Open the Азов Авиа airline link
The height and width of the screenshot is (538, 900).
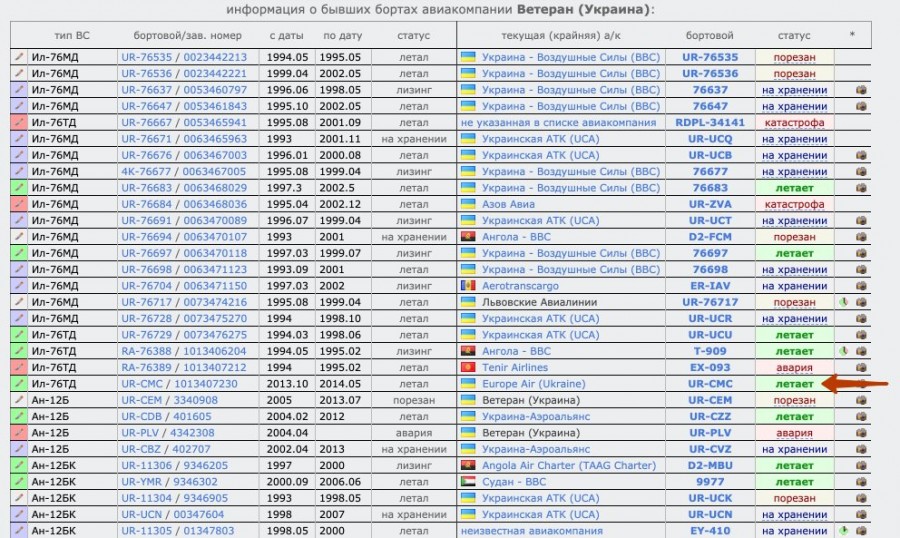[508, 204]
